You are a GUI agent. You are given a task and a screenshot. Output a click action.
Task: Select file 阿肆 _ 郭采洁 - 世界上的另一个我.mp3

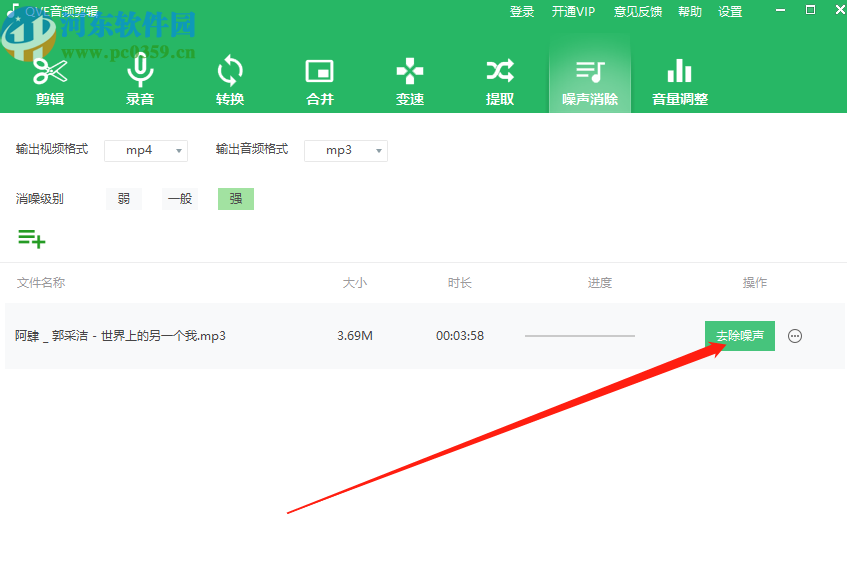pos(120,336)
